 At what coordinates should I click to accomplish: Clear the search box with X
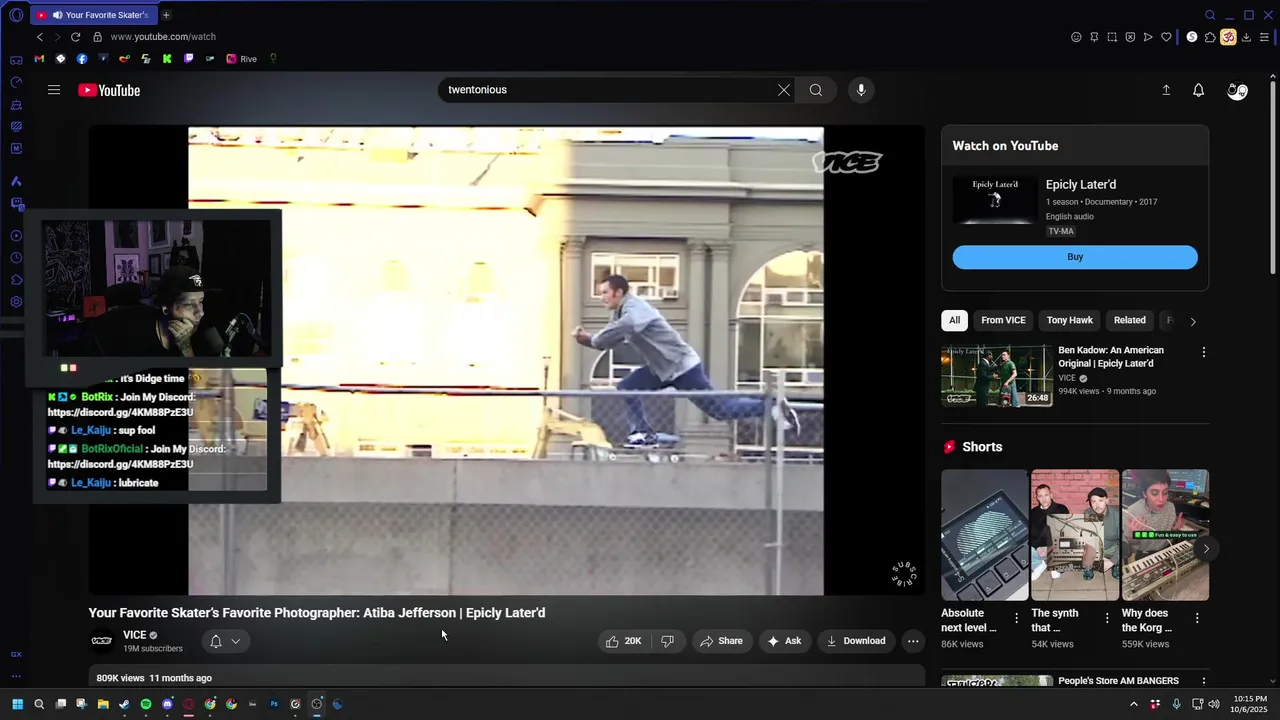pyautogui.click(x=784, y=90)
